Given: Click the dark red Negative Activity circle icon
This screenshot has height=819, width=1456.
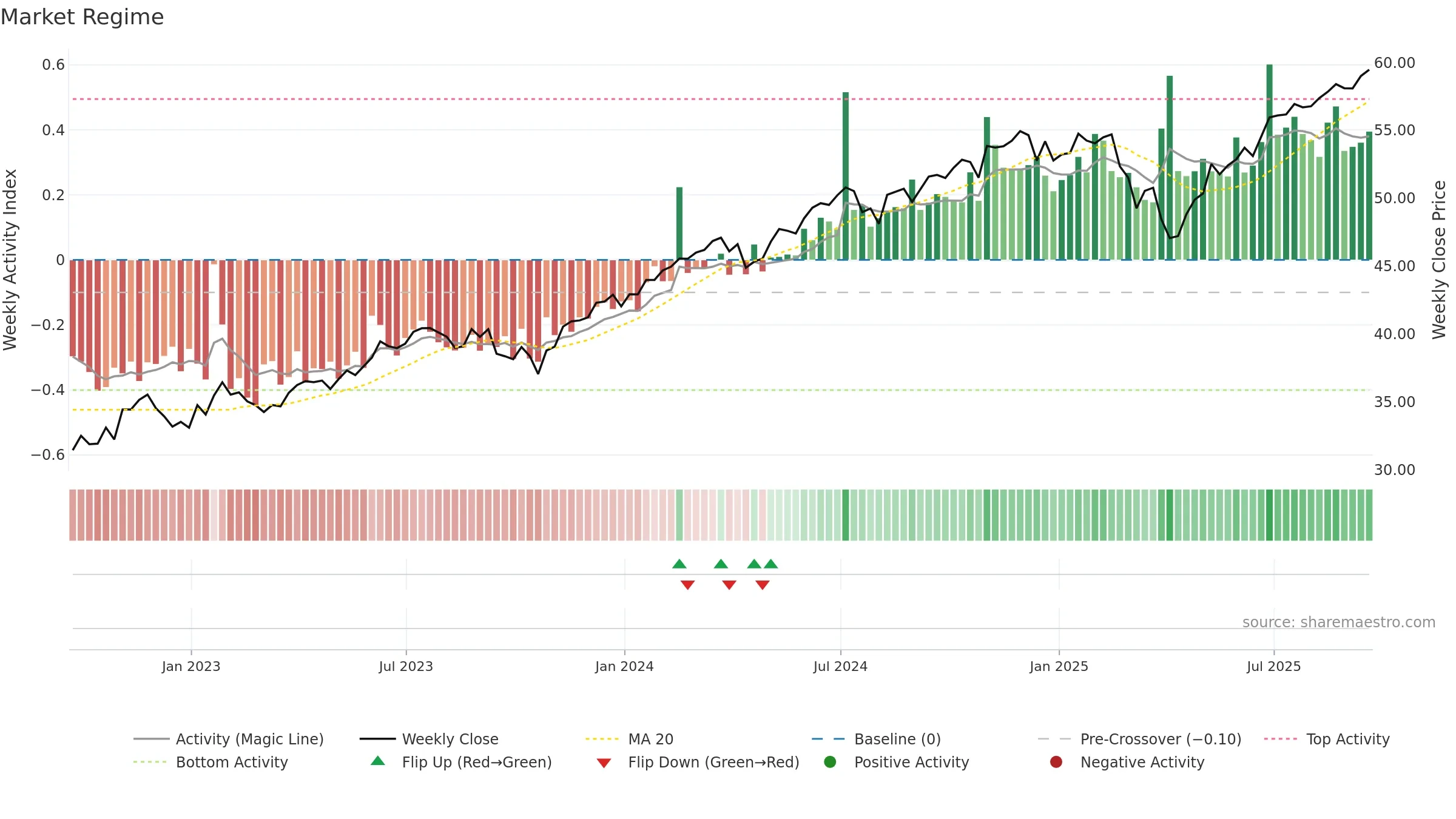Looking at the screenshot, I should click(1056, 762).
